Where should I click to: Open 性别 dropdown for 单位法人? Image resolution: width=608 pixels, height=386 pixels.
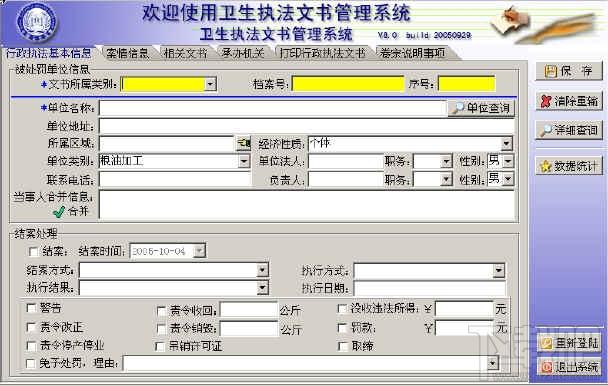(508, 161)
